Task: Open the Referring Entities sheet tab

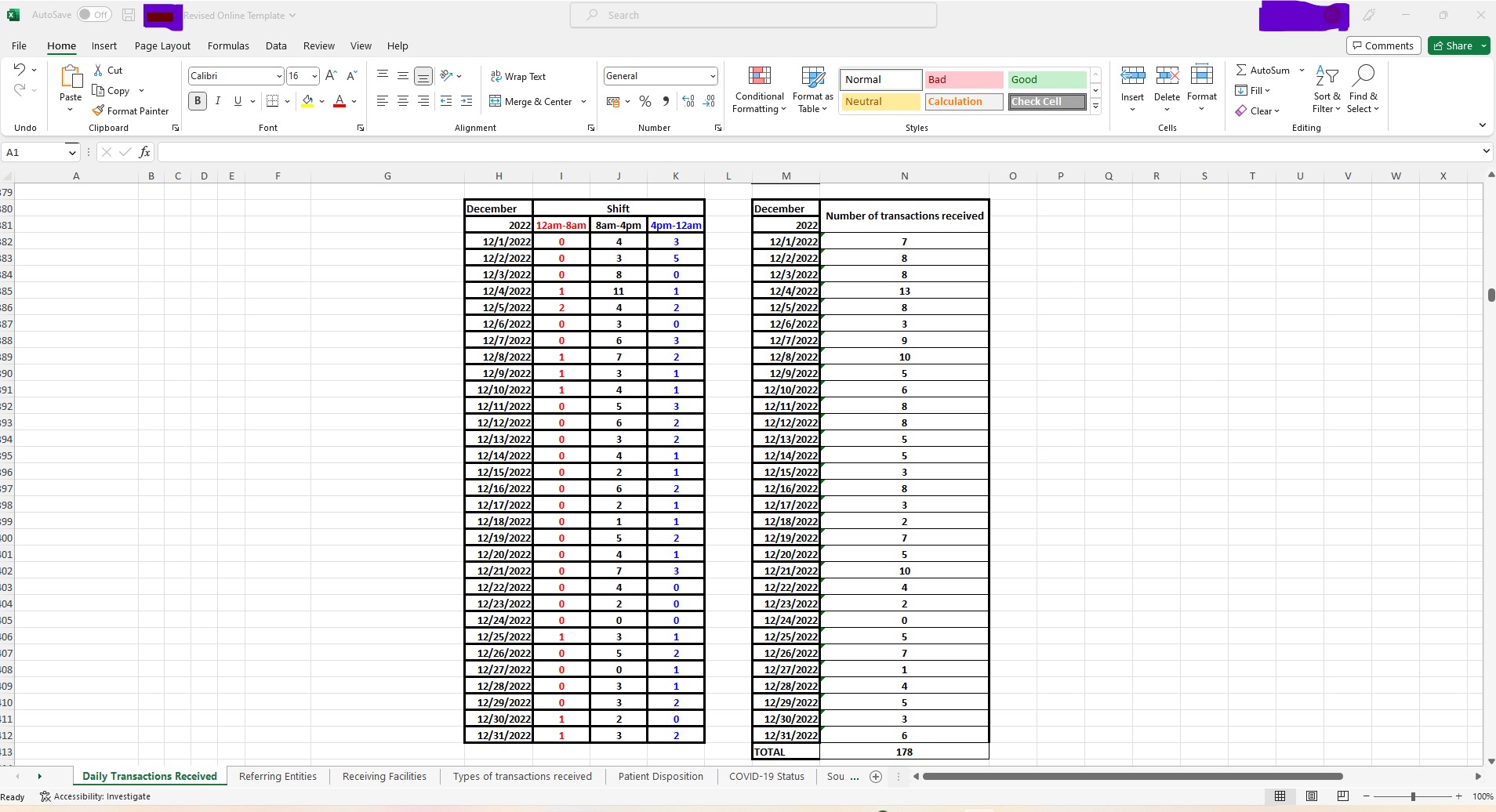Action: click(278, 777)
